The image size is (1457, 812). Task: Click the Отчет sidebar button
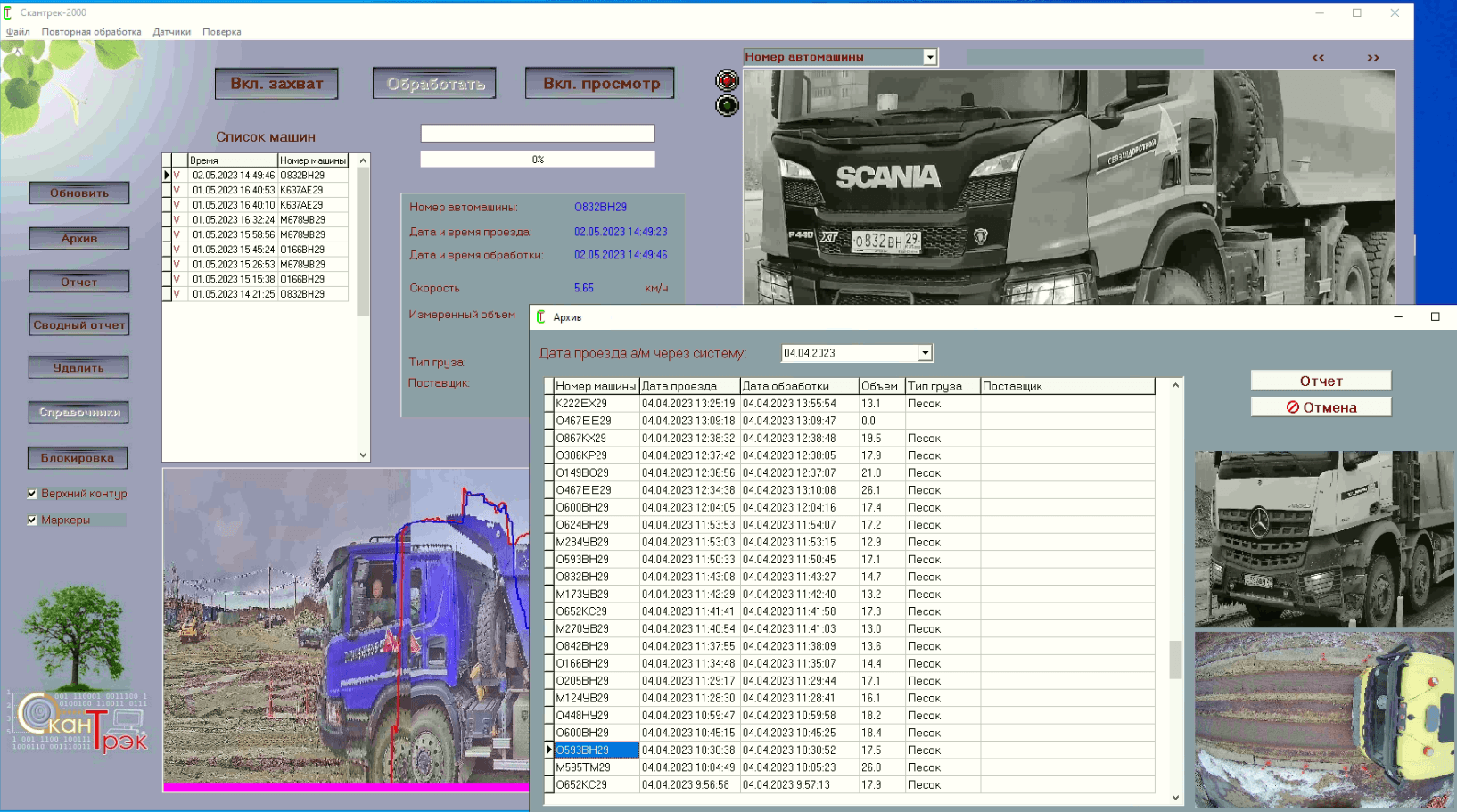click(79, 283)
